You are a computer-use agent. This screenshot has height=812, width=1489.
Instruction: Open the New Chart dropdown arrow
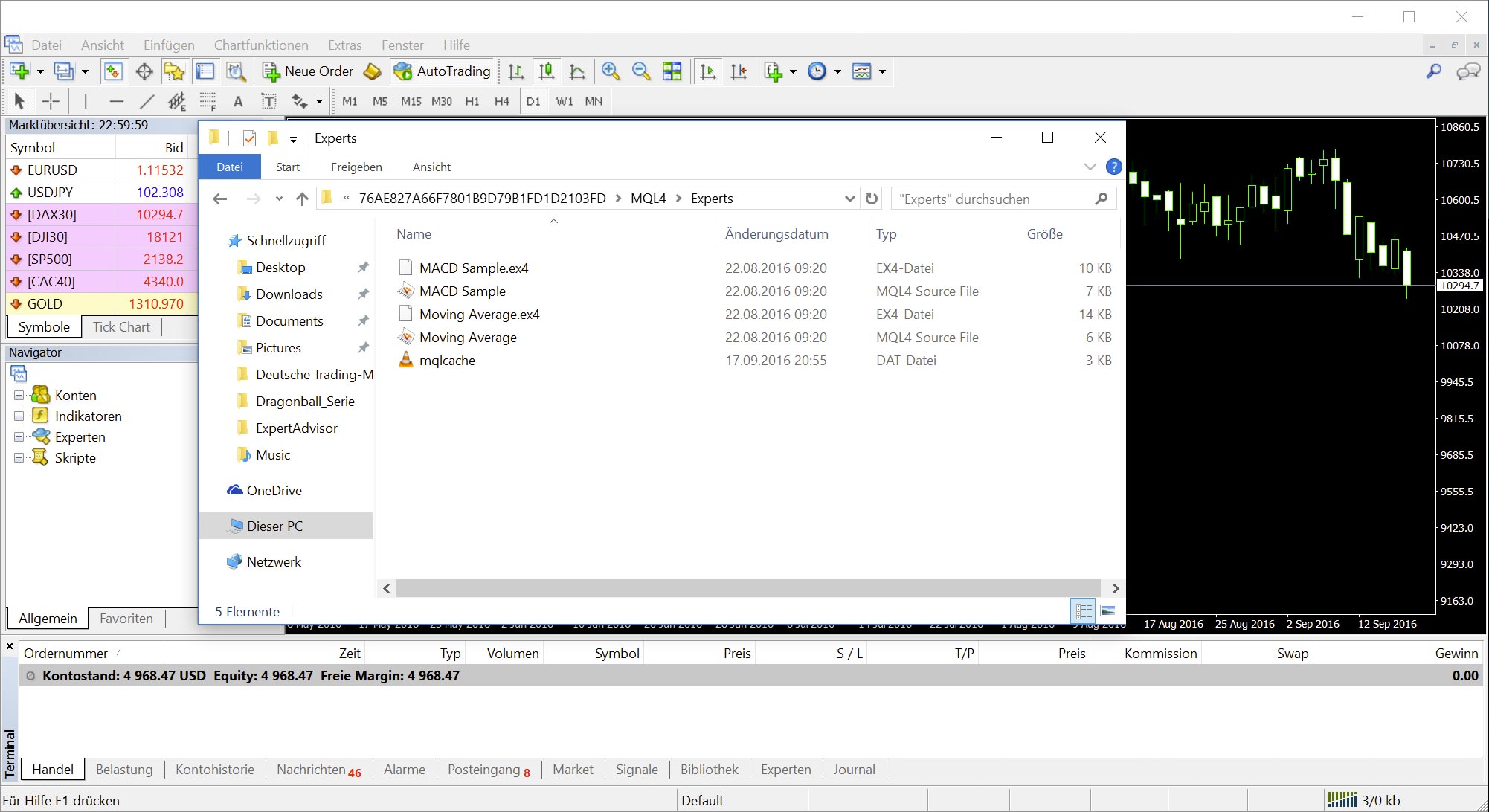40,71
